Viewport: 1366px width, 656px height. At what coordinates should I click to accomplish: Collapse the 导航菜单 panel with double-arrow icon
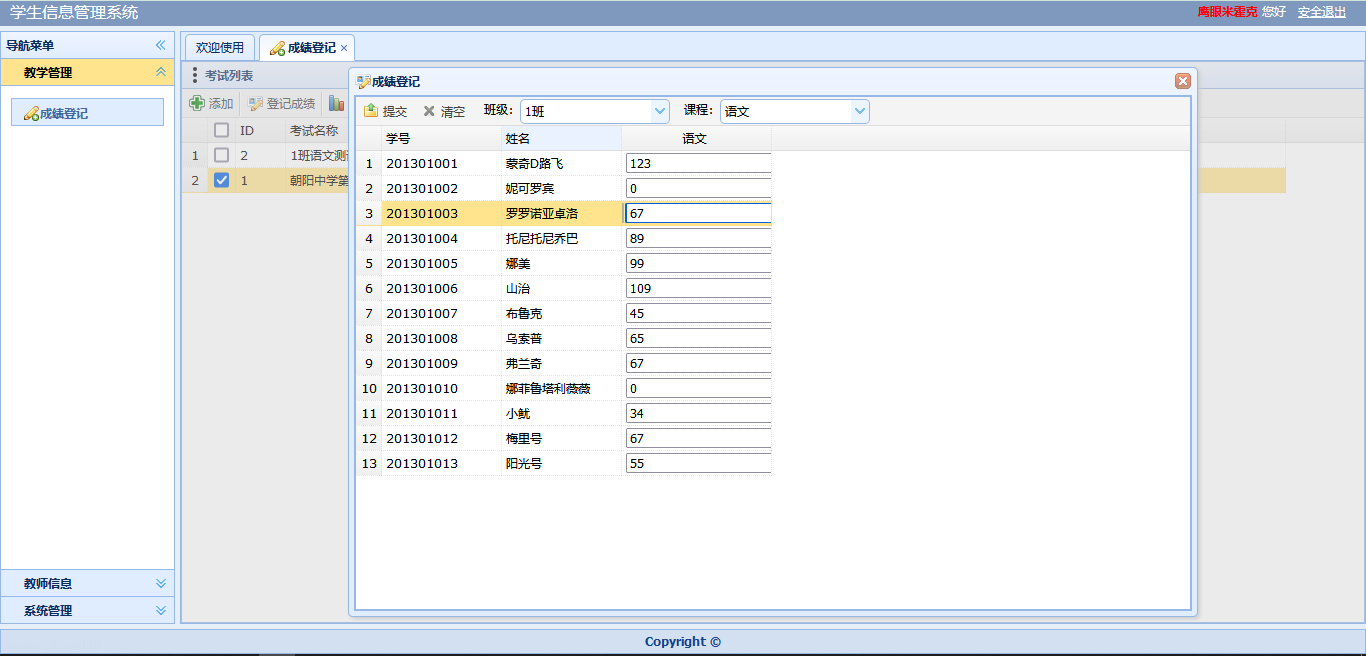pyautogui.click(x=160, y=45)
